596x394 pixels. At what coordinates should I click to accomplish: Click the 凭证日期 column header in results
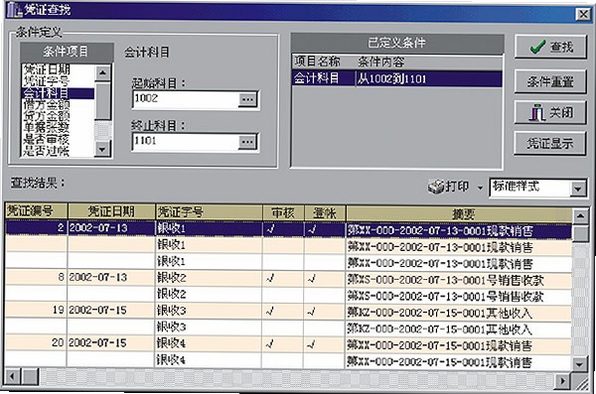[x=111, y=211]
